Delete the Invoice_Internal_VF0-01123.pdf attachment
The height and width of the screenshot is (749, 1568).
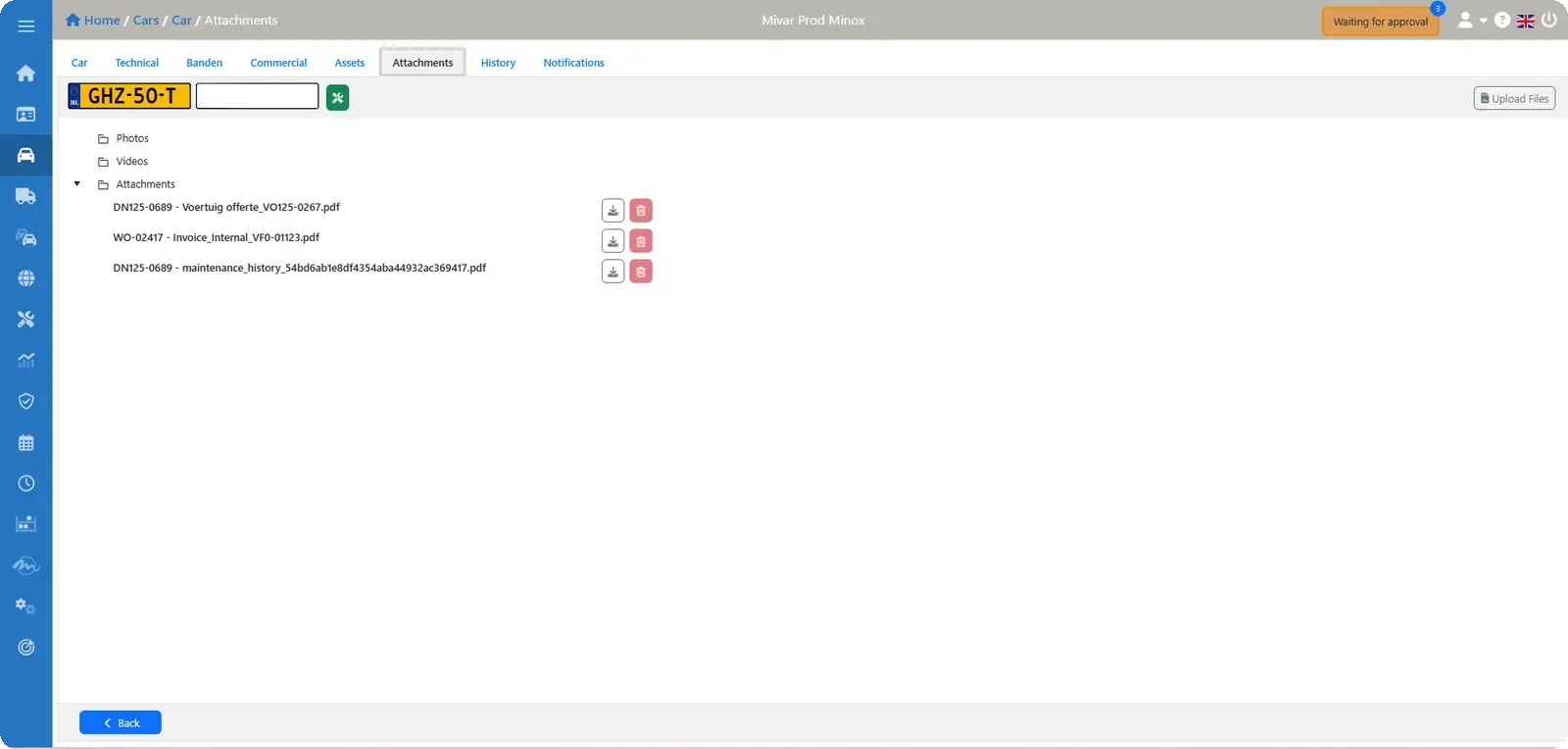coord(641,241)
